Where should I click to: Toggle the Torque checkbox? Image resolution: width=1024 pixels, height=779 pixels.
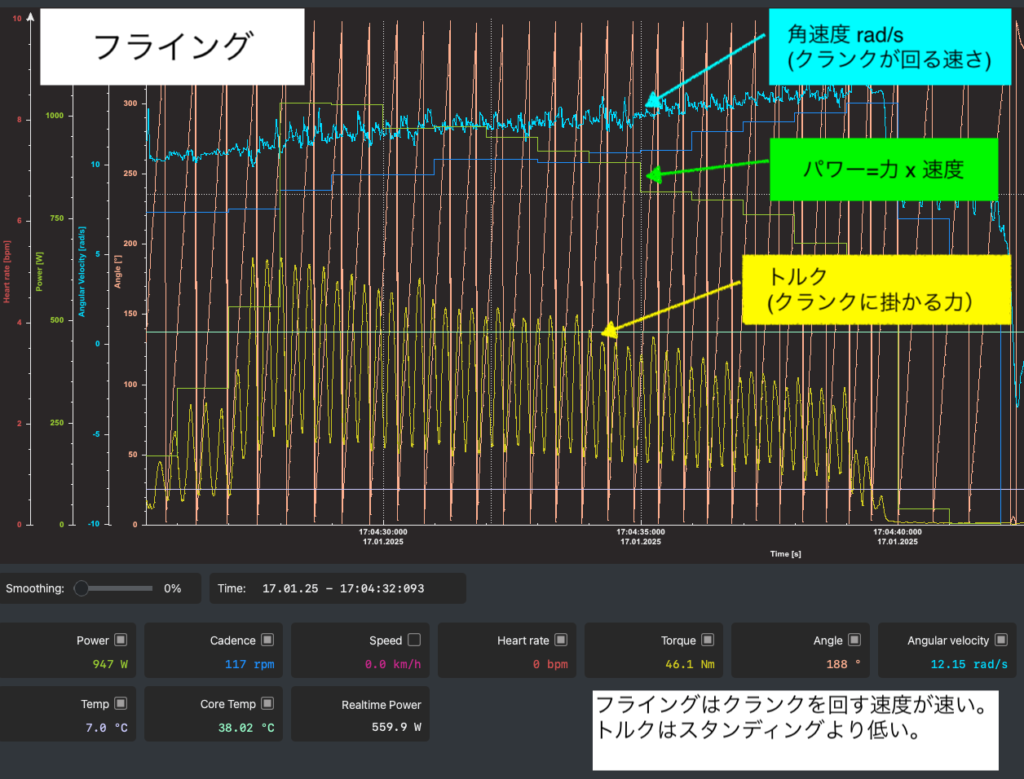point(707,640)
